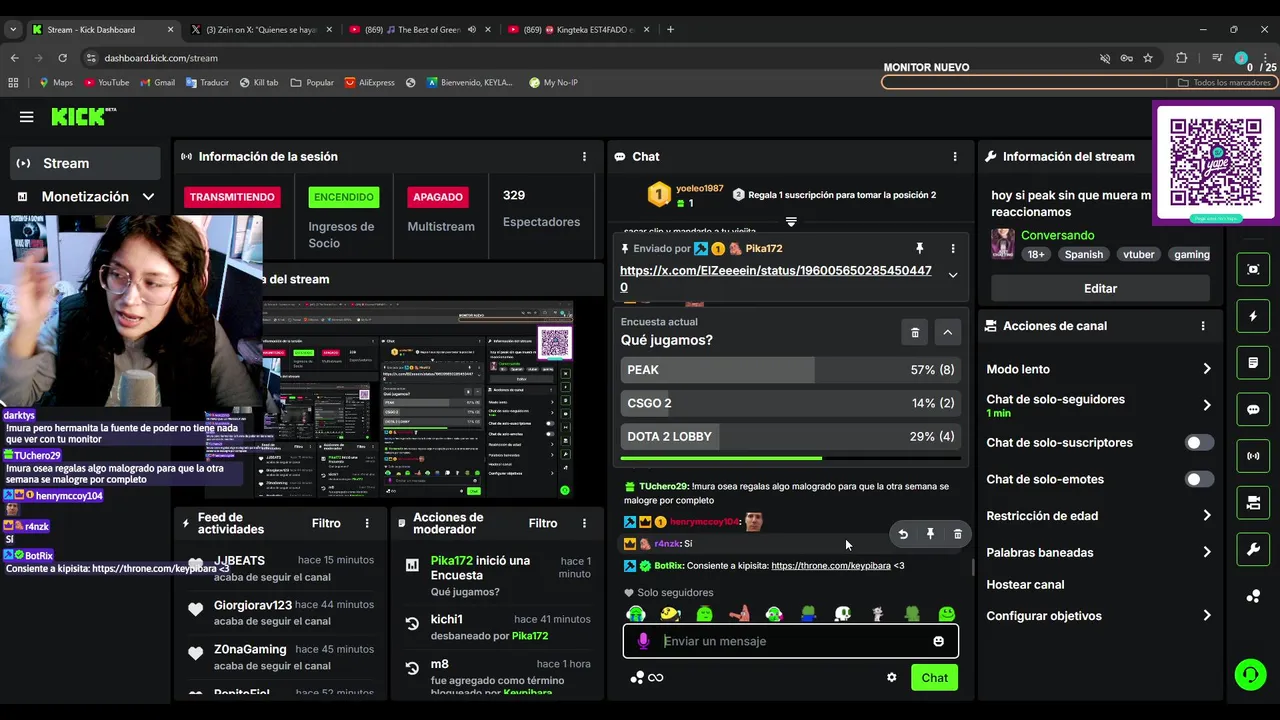Open Configurar objetivos settings arrow

(1206, 616)
